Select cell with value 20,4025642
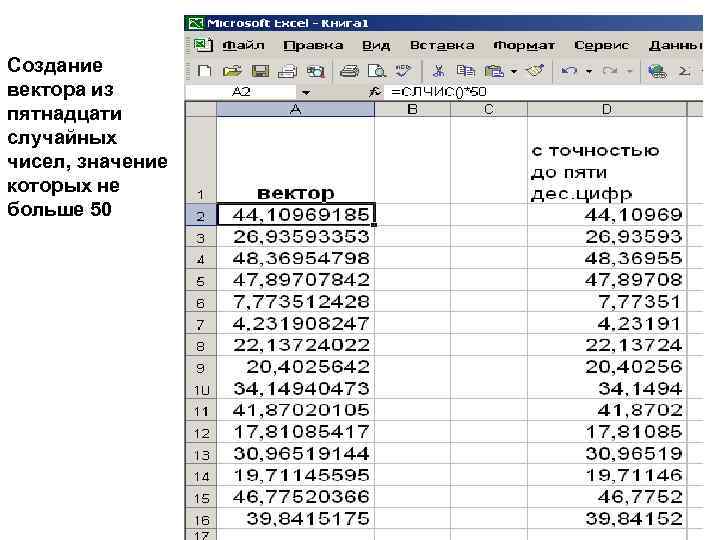The width and height of the screenshot is (720, 540). coord(296,367)
